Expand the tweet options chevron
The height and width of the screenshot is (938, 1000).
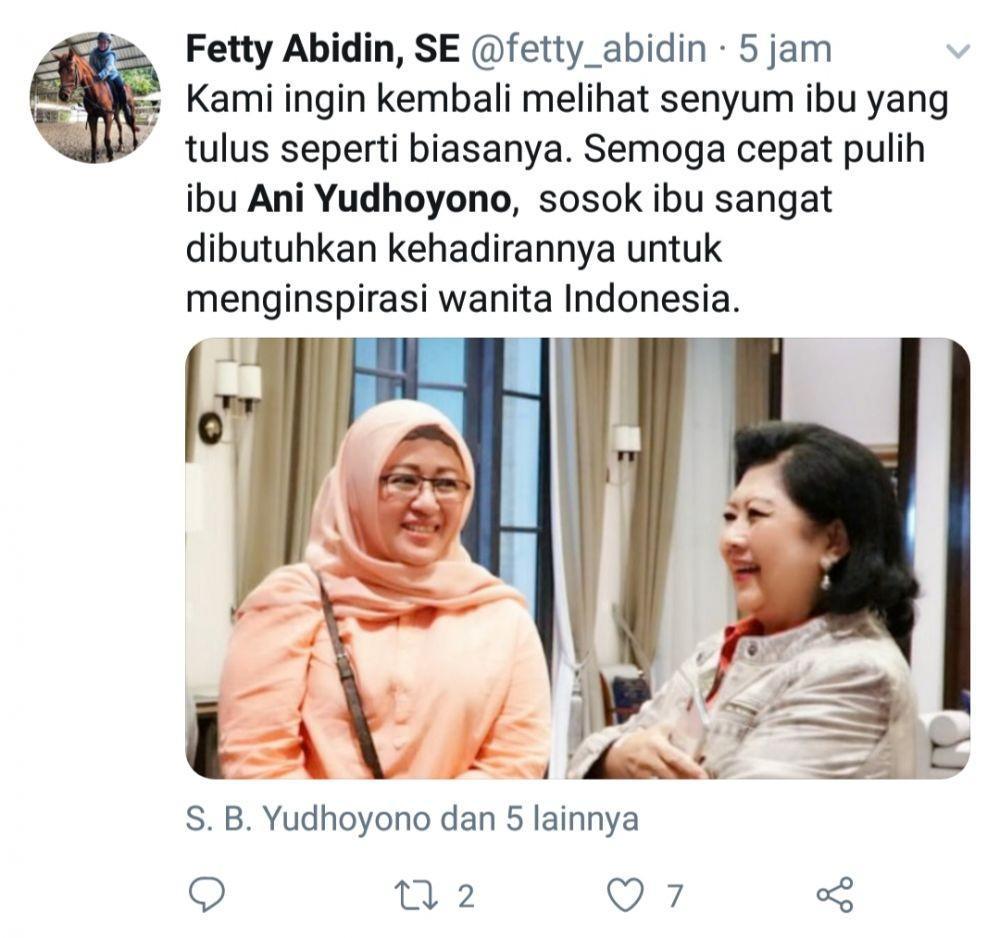[959, 51]
